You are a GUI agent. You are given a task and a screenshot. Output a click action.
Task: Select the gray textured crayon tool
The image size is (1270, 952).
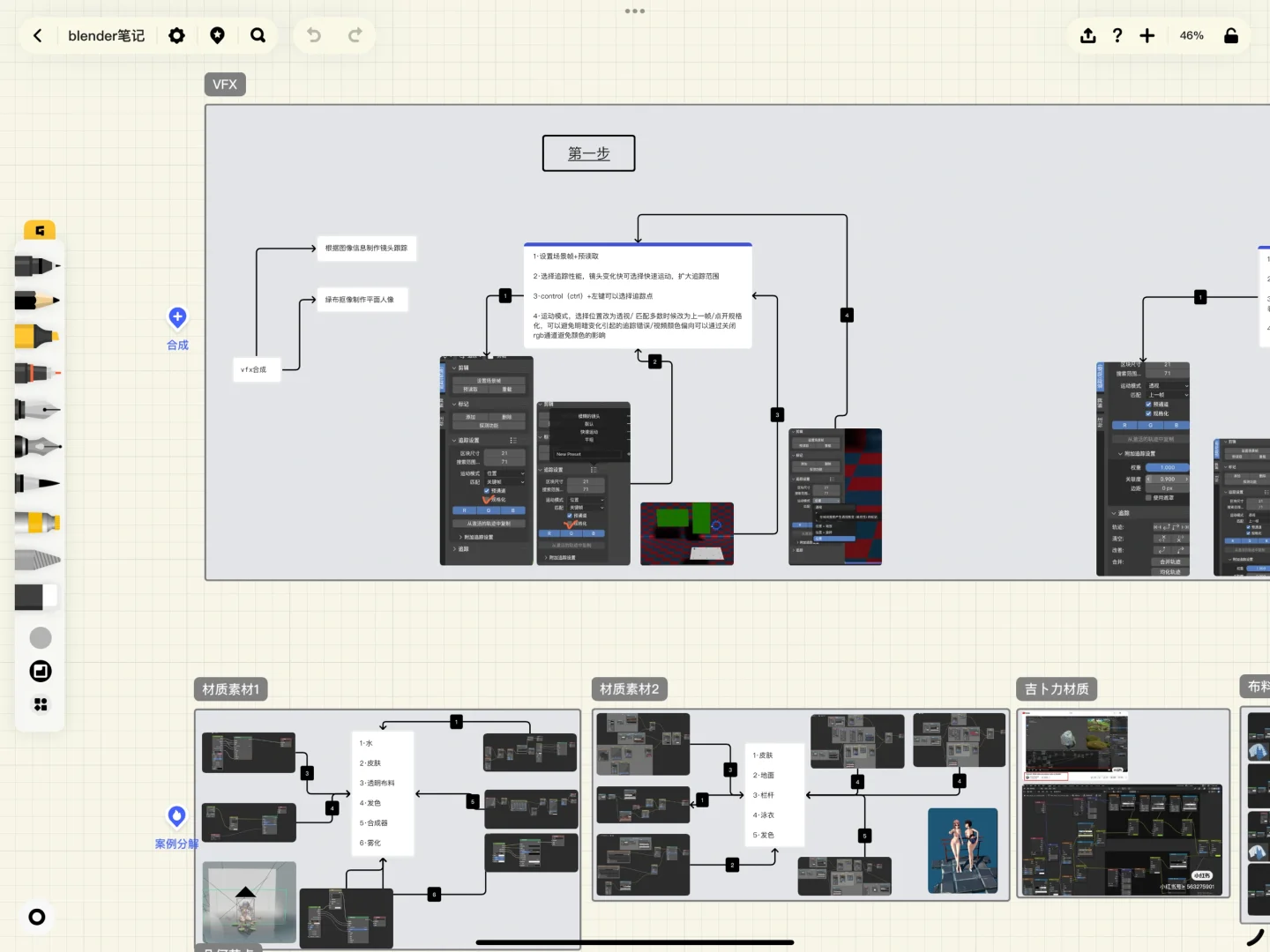point(38,559)
